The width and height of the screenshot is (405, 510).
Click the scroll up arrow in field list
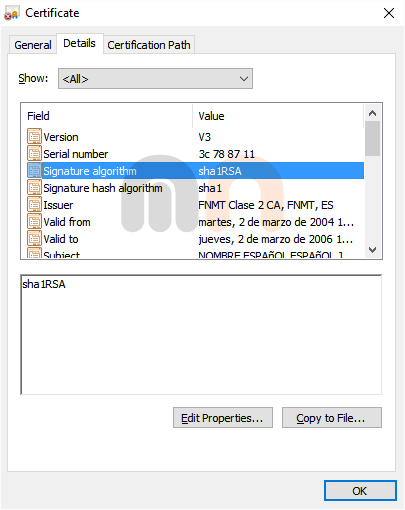[x=372, y=113]
